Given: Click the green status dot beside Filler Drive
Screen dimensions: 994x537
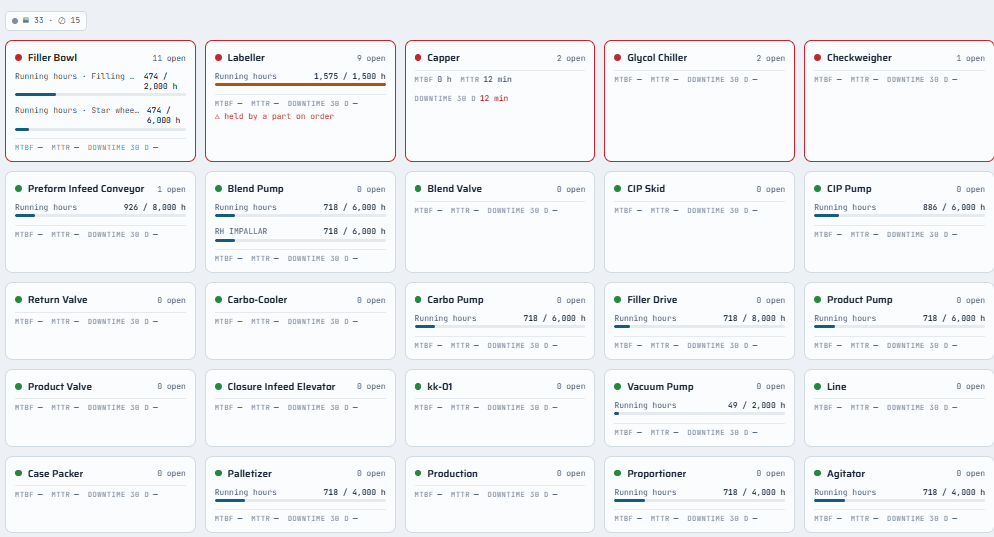Looking at the screenshot, I should [x=618, y=300].
